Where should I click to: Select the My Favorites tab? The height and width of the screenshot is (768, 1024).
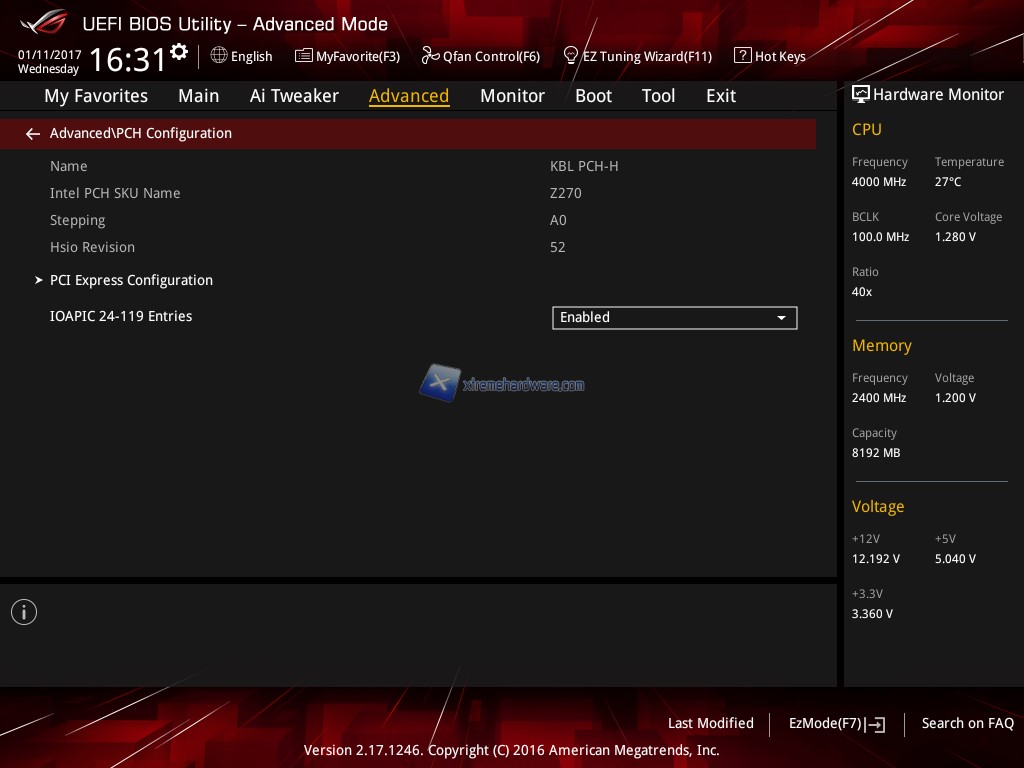[x=96, y=96]
